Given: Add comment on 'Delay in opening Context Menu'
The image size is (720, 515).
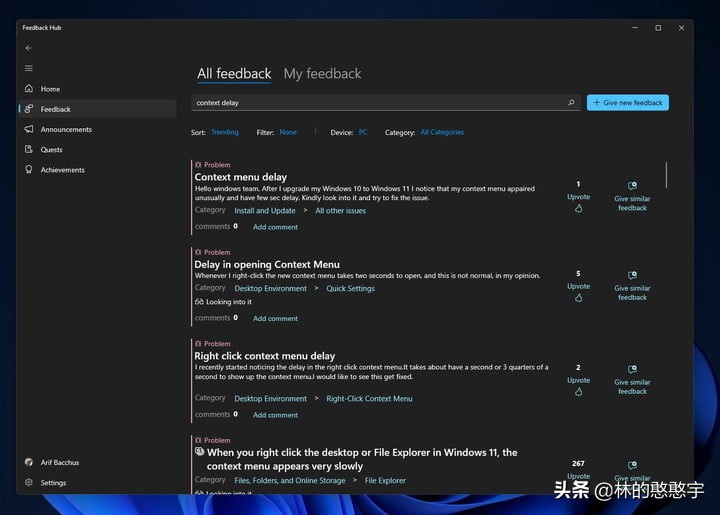Looking at the screenshot, I should 276,318.
